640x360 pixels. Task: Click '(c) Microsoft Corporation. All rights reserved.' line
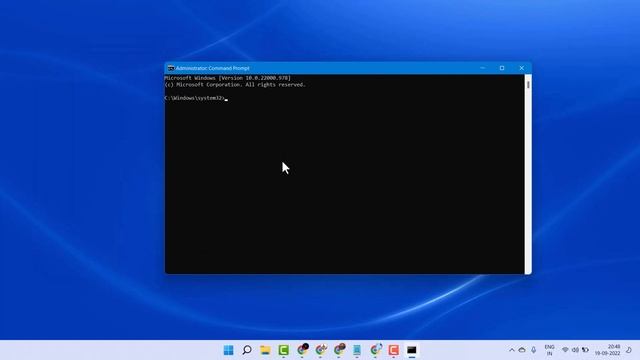[235, 84]
